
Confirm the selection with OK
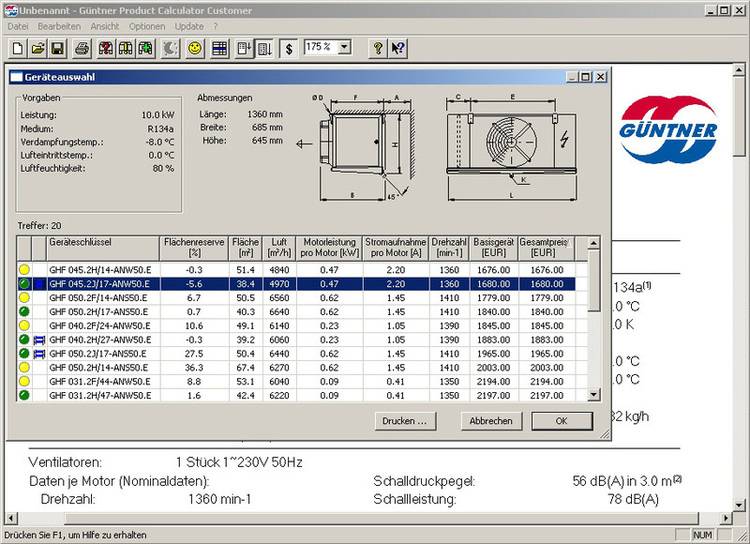pyautogui.click(x=561, y=421)
